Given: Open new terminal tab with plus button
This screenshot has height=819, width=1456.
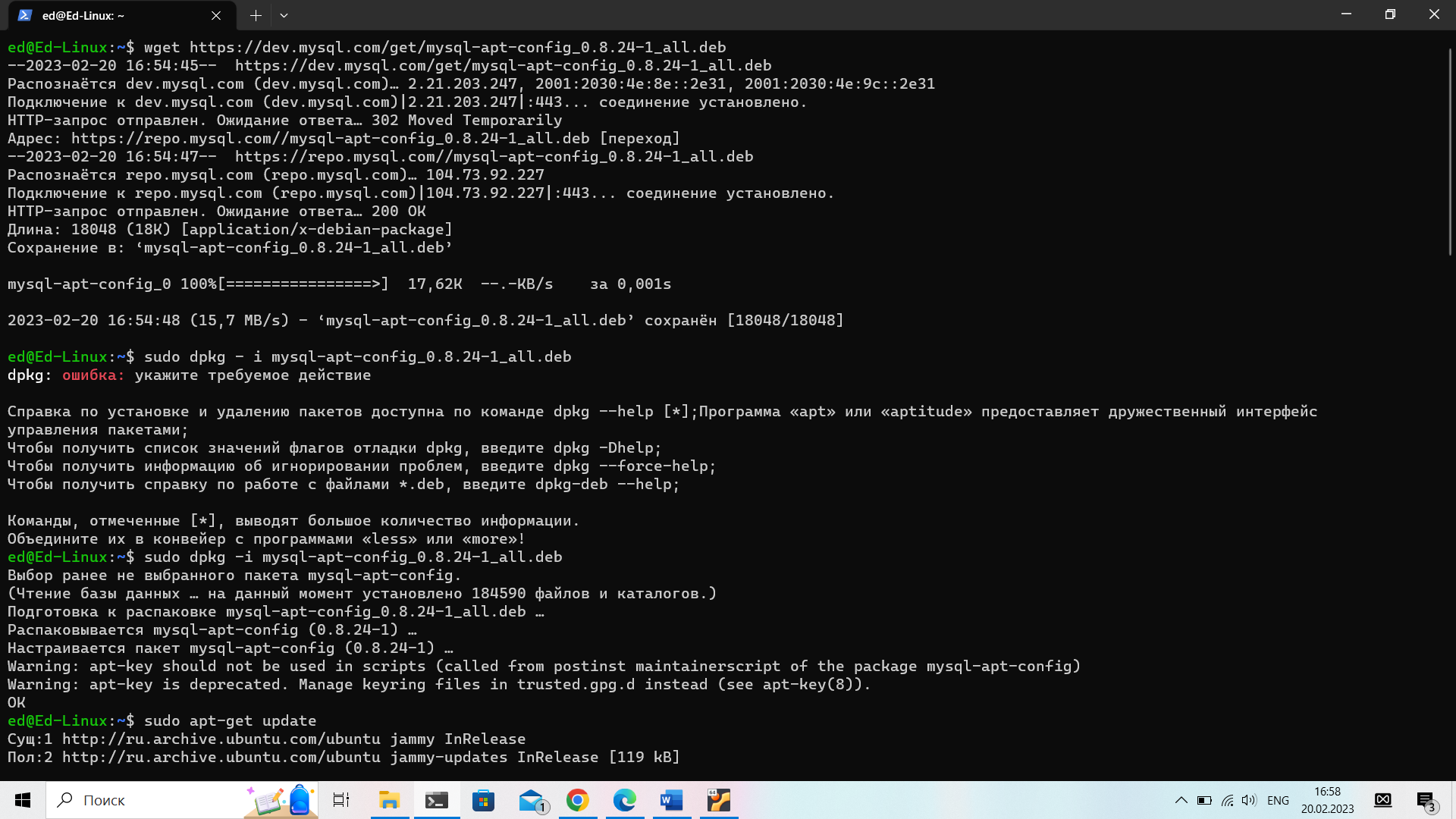Looking at the screenshot, I should (x=256, y=15).
